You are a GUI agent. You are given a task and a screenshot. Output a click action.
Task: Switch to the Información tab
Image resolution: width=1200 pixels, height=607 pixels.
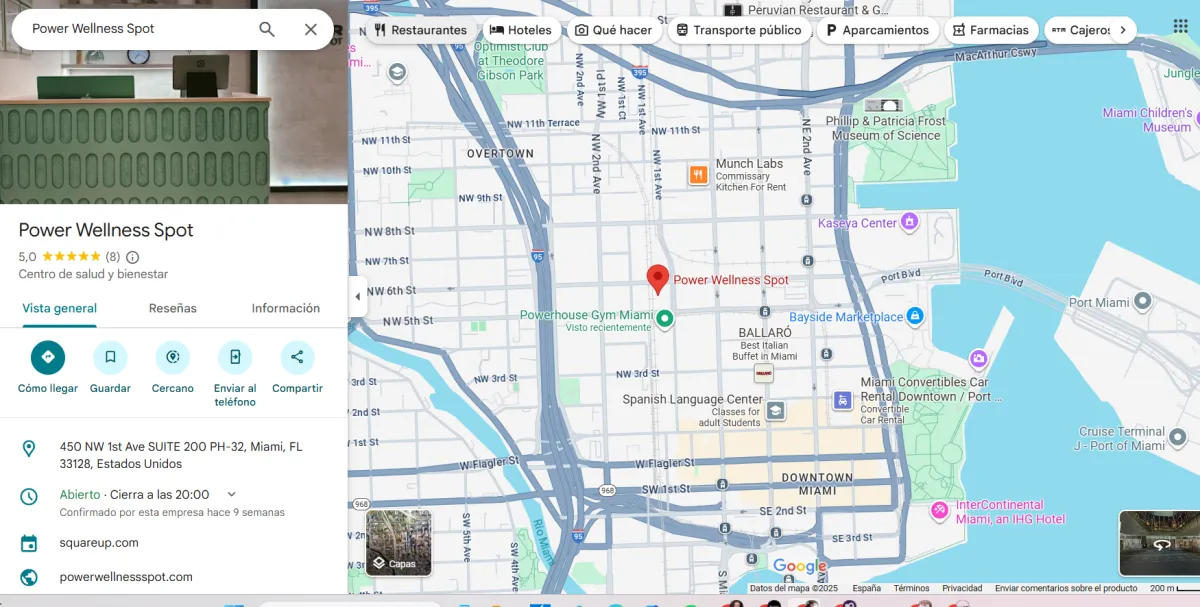coord(286,308)
